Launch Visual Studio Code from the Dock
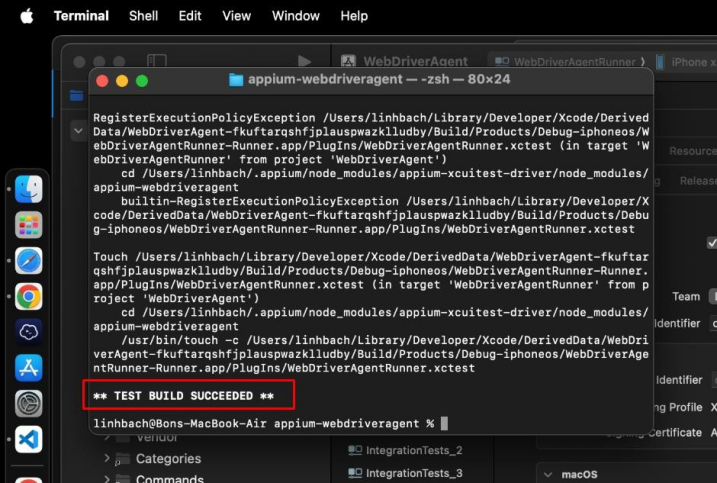717x483 pixels. (28, 439)
